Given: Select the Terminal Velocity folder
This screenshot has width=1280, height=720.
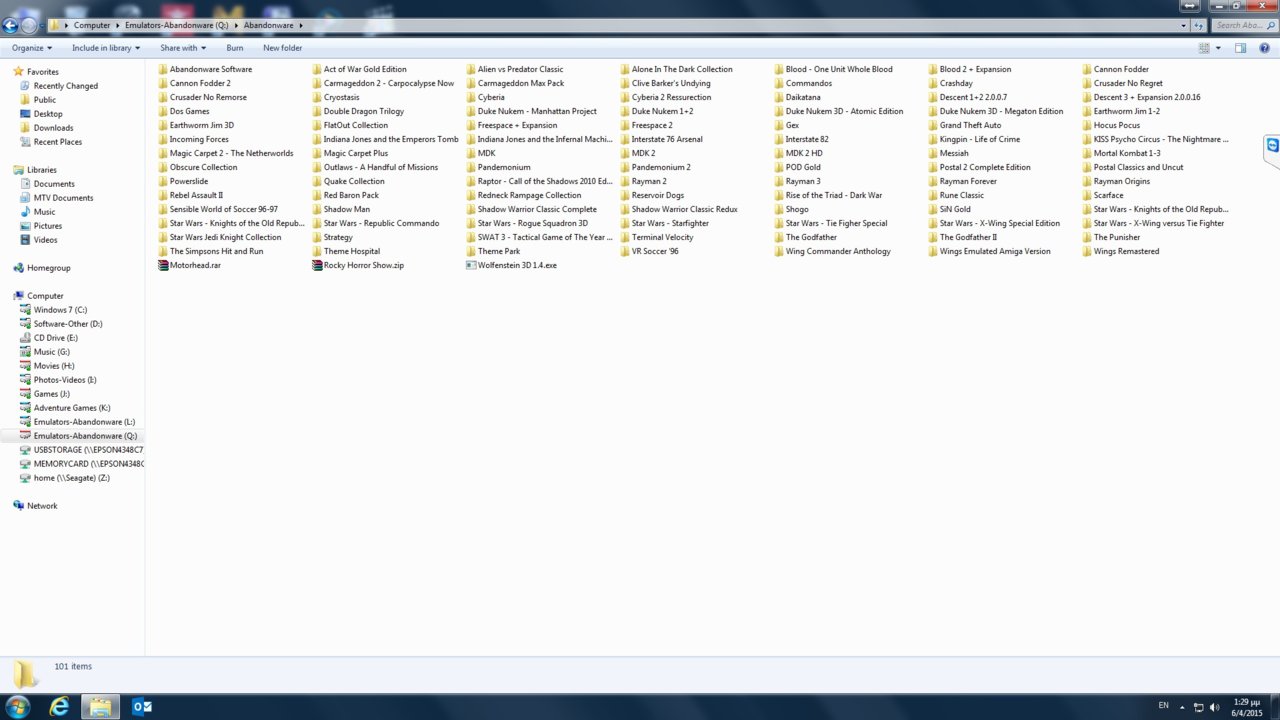Looking at the screenshot, I should [662, 237].
